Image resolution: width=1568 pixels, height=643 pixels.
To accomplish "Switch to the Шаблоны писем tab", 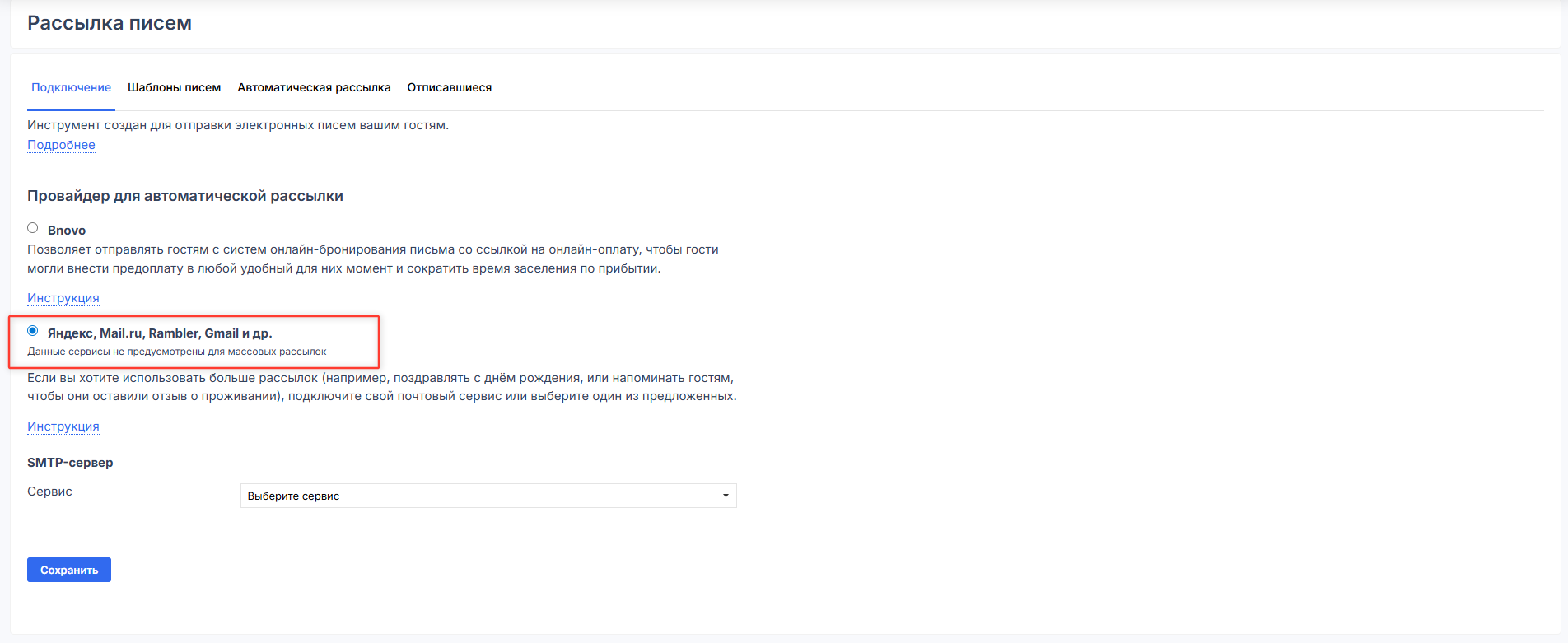I will 174,87.
